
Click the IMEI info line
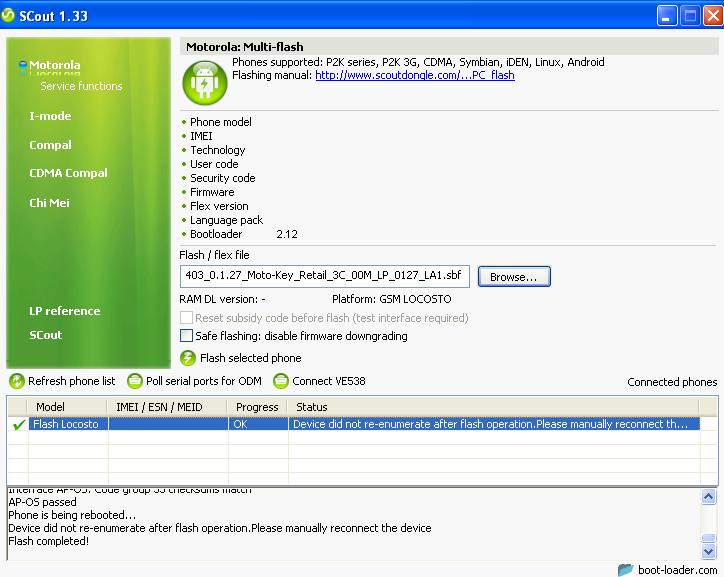tap(201, 136)
